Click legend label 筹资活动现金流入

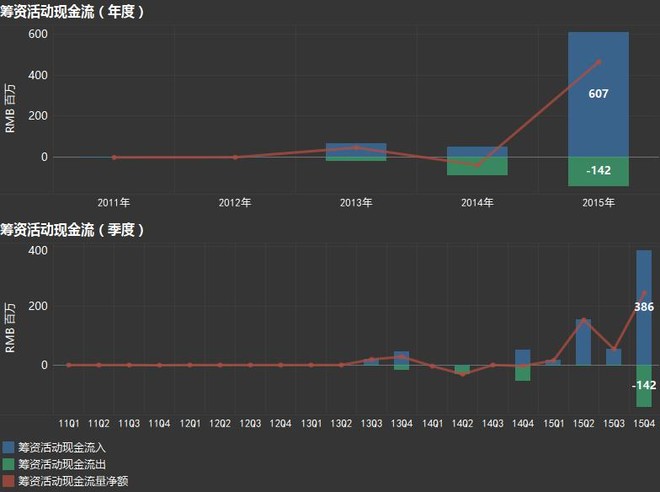pos(61,447)
